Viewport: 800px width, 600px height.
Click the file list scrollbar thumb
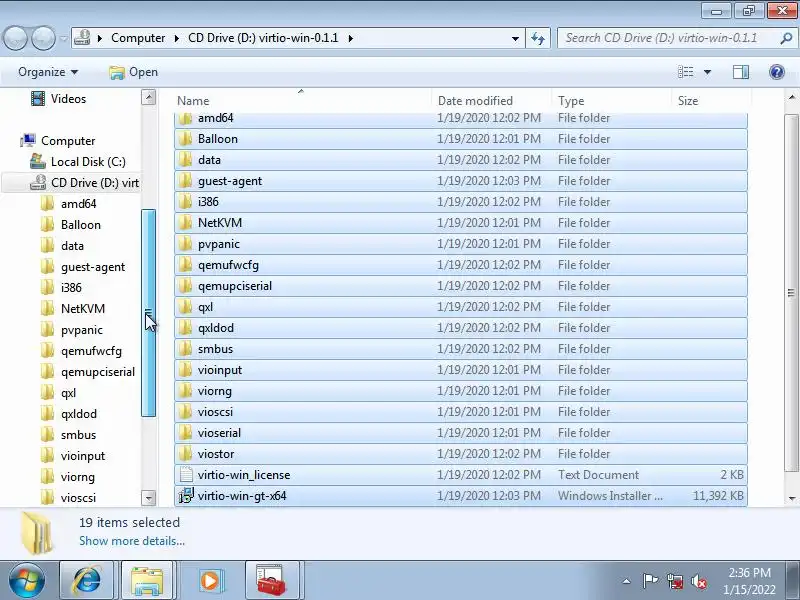(791, 293)
